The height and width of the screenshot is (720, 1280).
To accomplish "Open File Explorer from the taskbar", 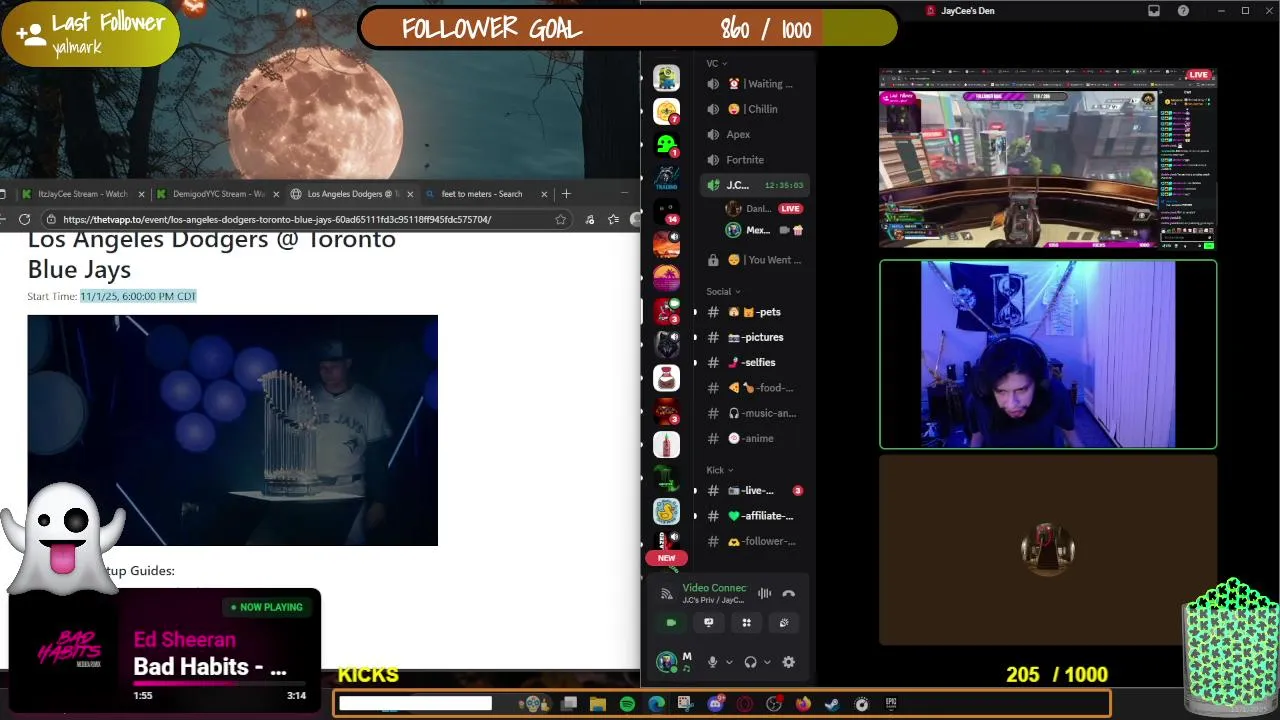I will point(598,704).
